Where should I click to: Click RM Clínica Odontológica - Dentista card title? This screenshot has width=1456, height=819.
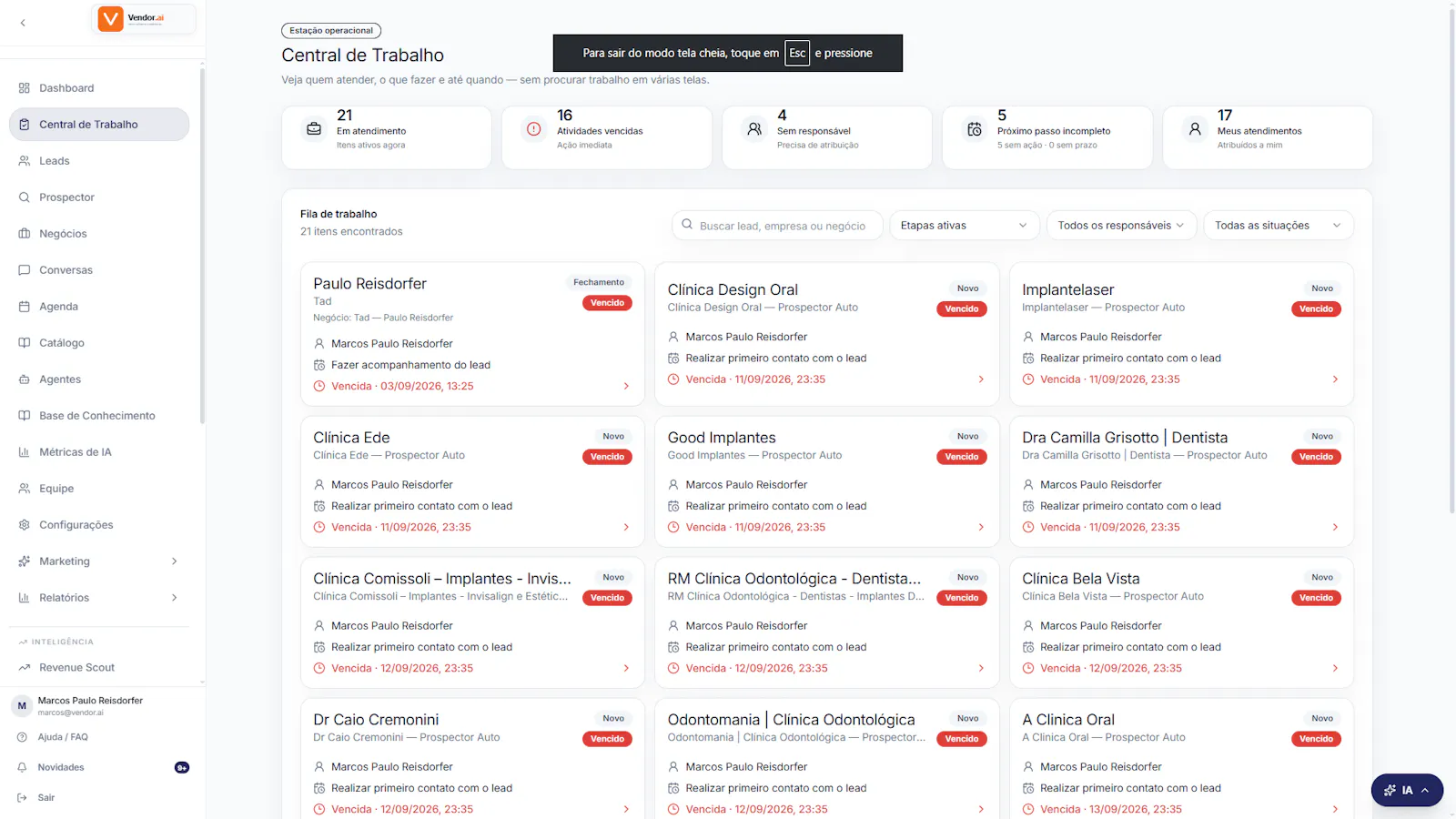[x=794, y=579]
